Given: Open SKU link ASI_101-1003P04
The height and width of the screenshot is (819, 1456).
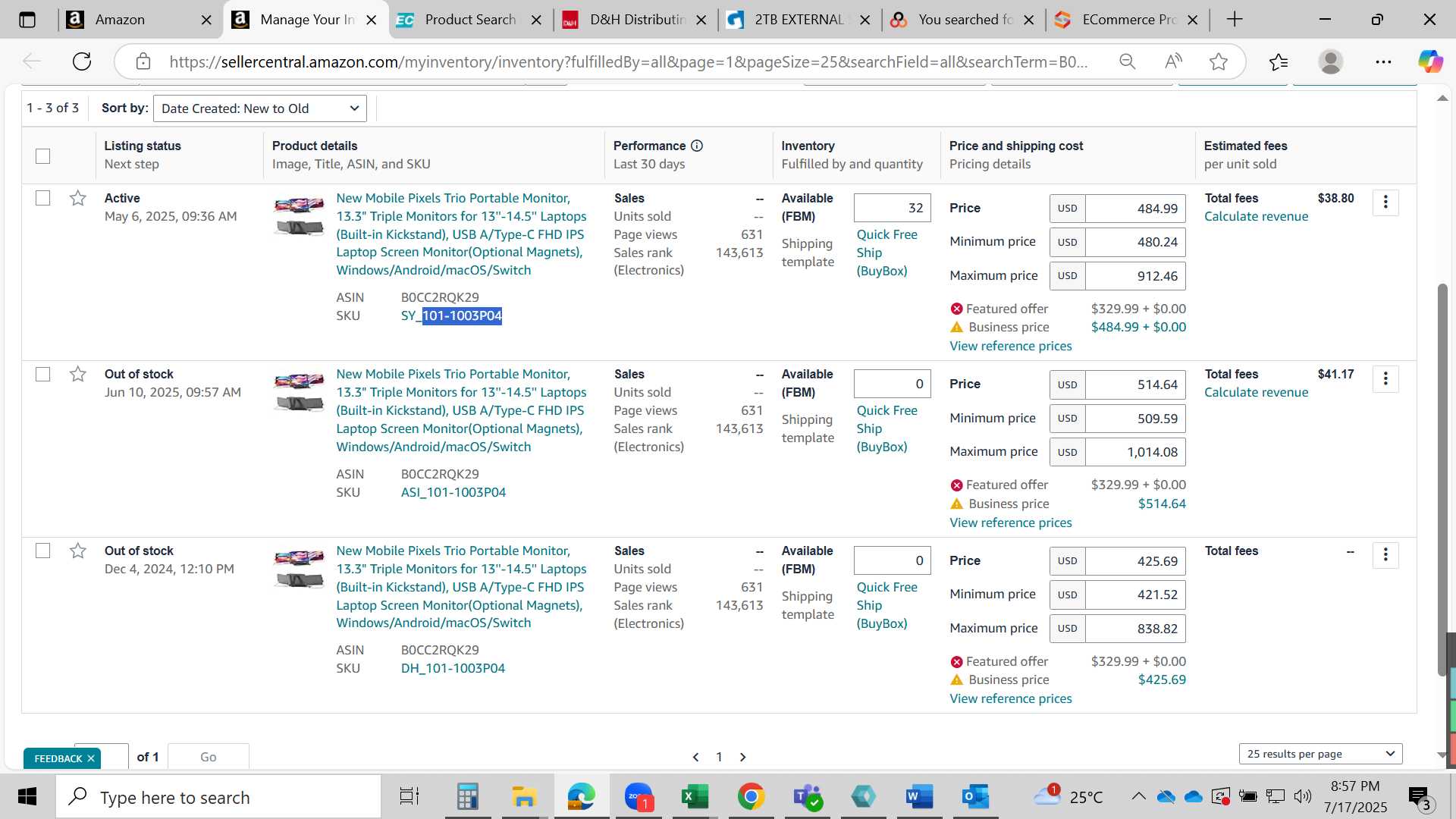Looking at the screenshot, I should pyautogui.click(x=453, y=493).
